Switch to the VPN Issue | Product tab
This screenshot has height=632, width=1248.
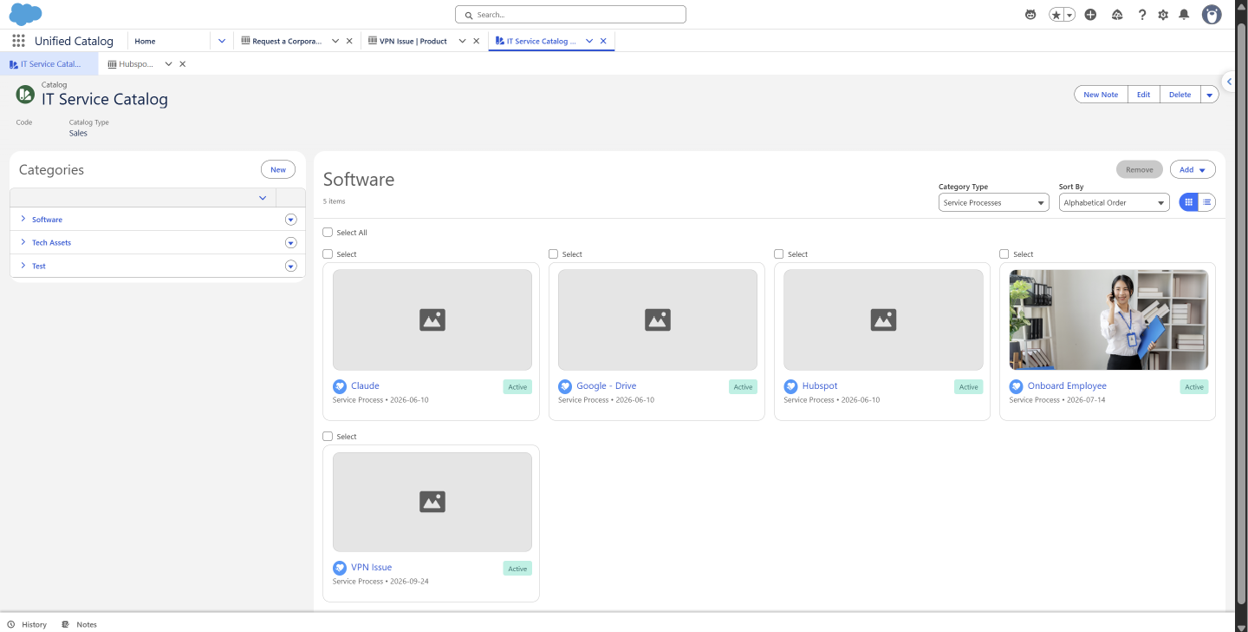413,41
